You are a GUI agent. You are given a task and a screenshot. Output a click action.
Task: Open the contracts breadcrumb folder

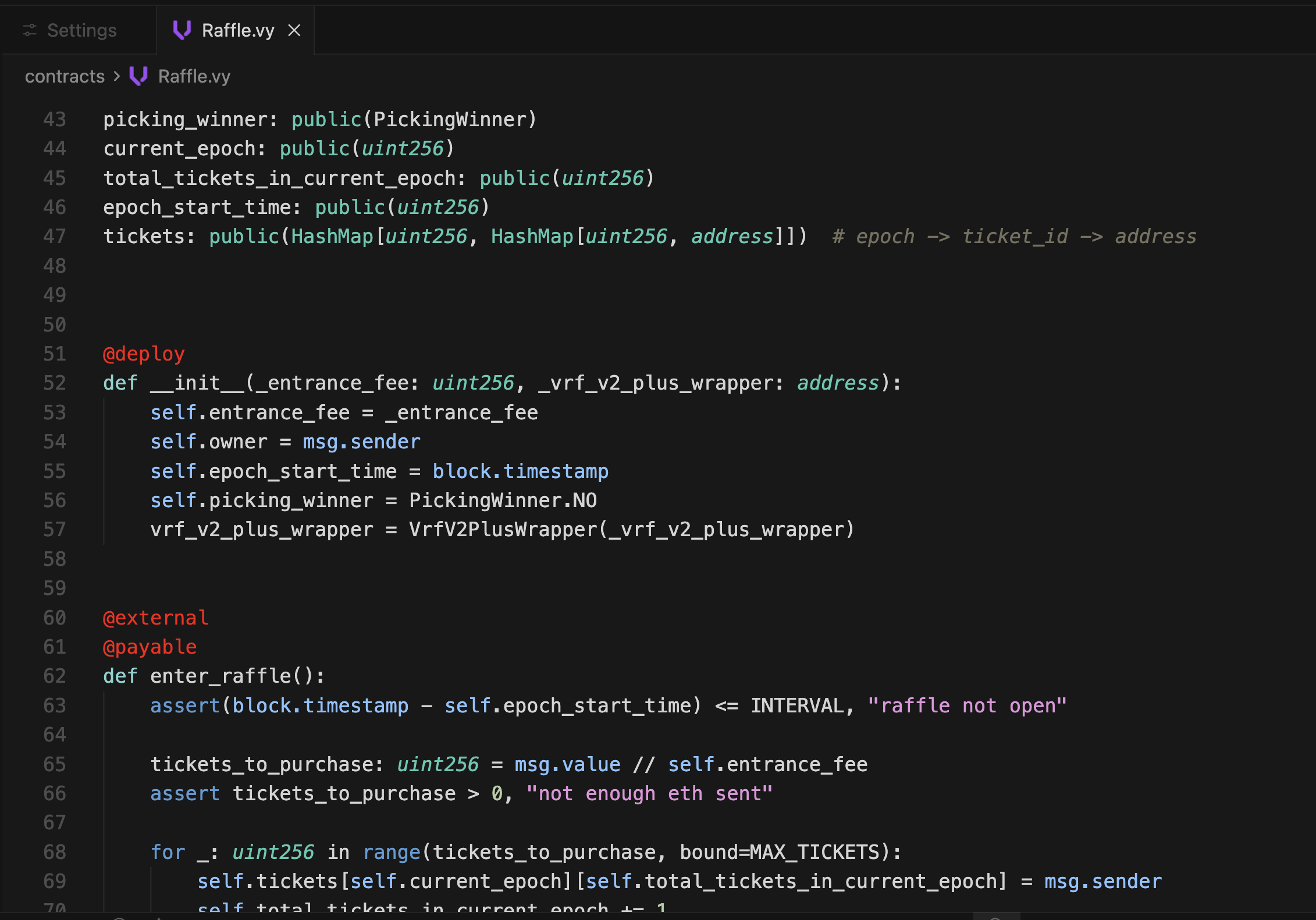click(65, 76)
